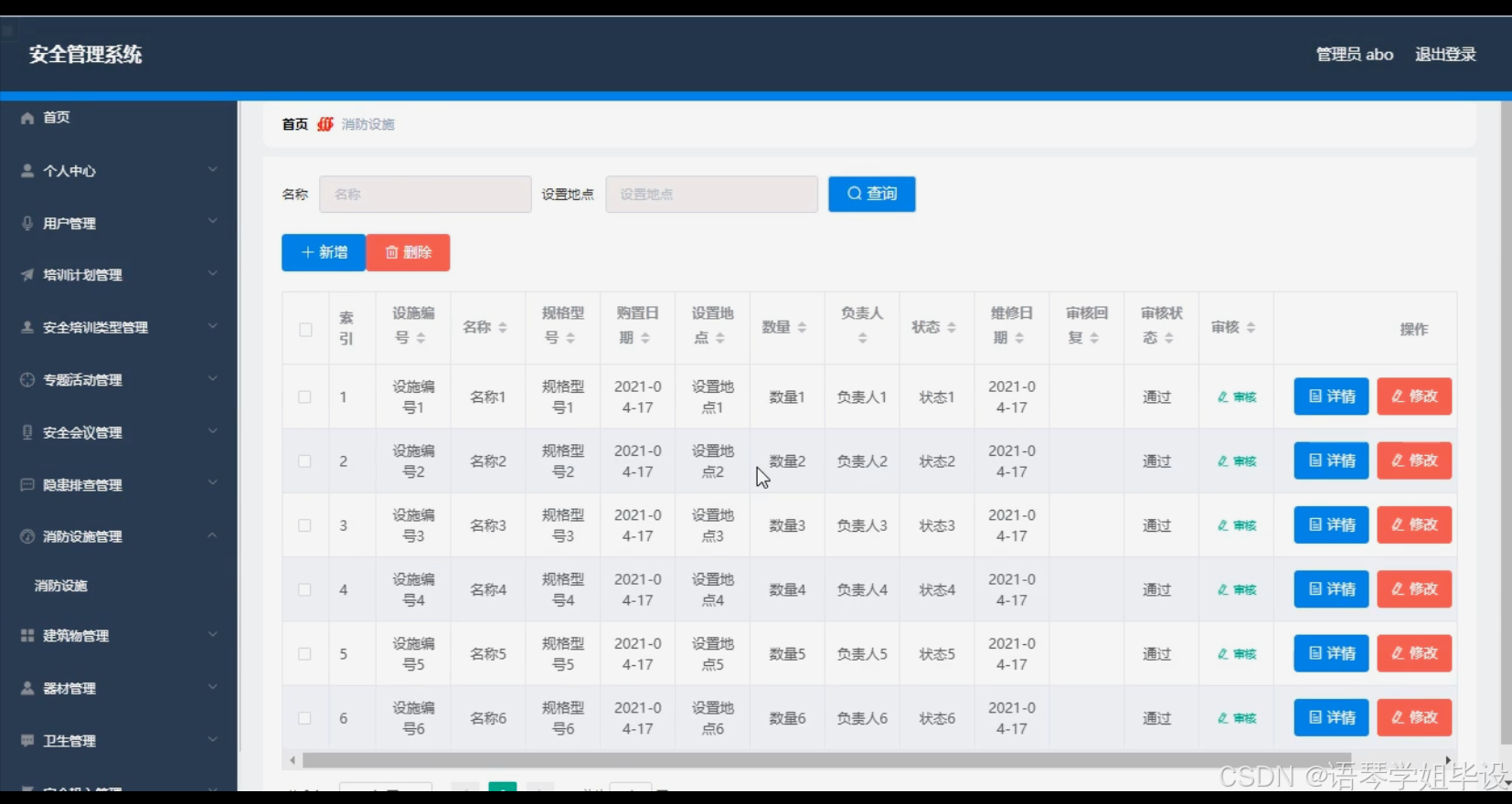Click the user icon beside 安全培训类型管理
This screenshot has width=1512, height=804.
(27, 327)
